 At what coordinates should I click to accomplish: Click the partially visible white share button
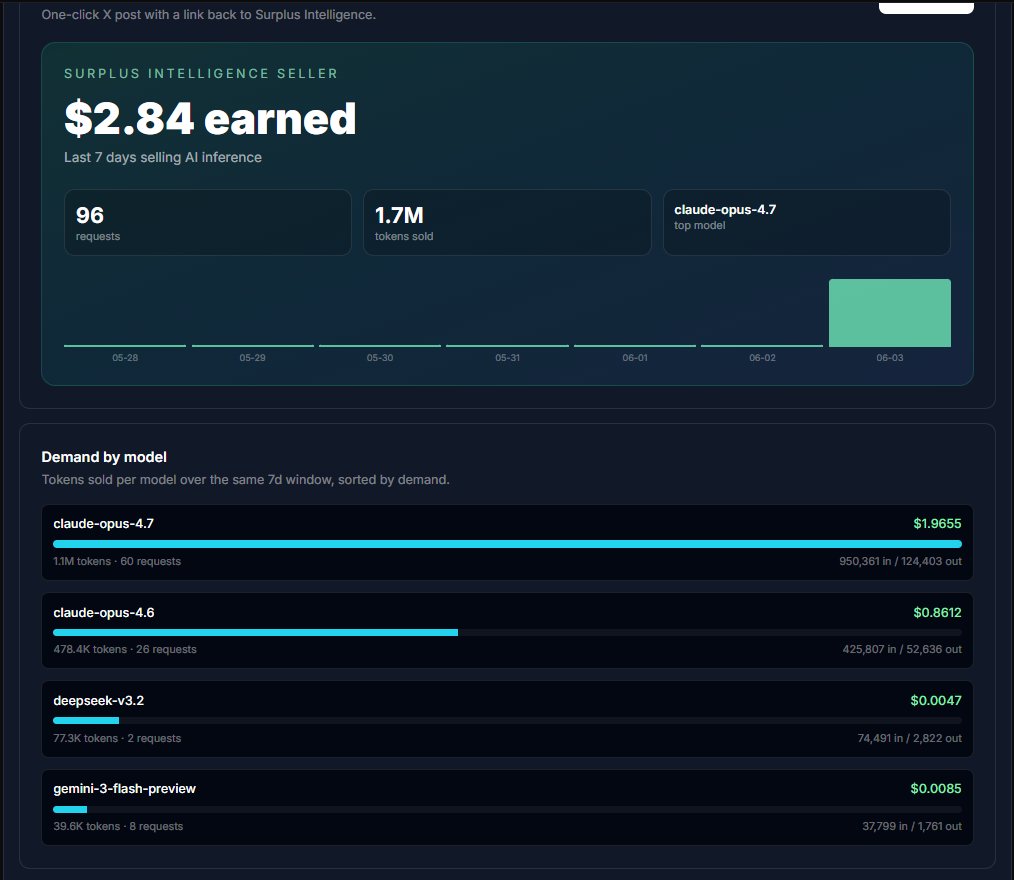coord(926,6)
